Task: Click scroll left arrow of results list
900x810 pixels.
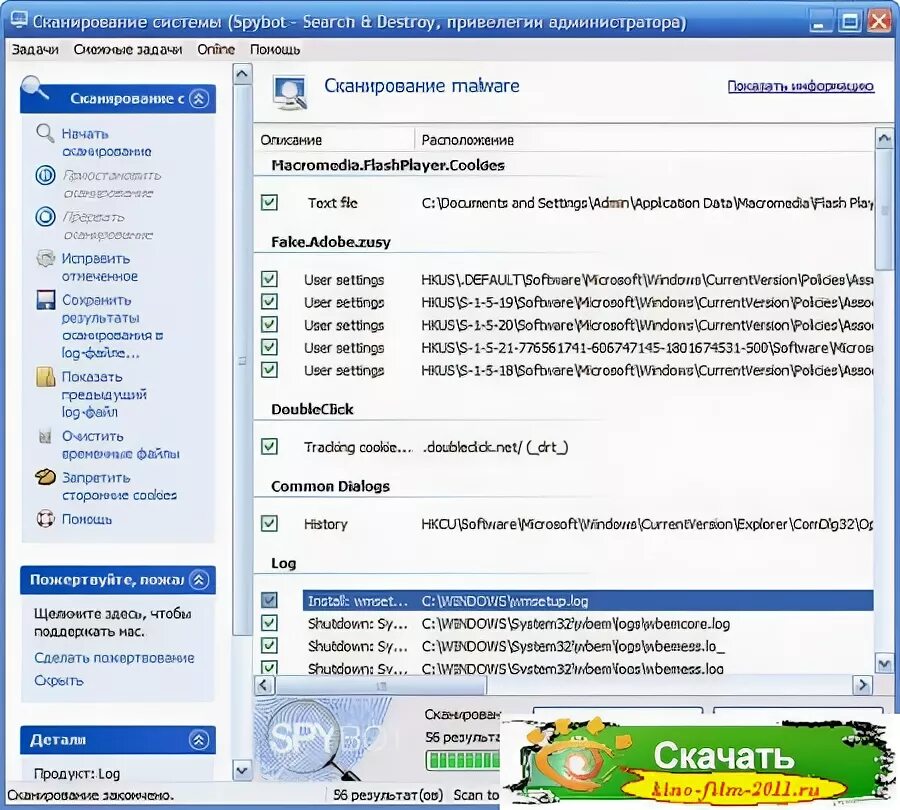Action: [263, 685]
